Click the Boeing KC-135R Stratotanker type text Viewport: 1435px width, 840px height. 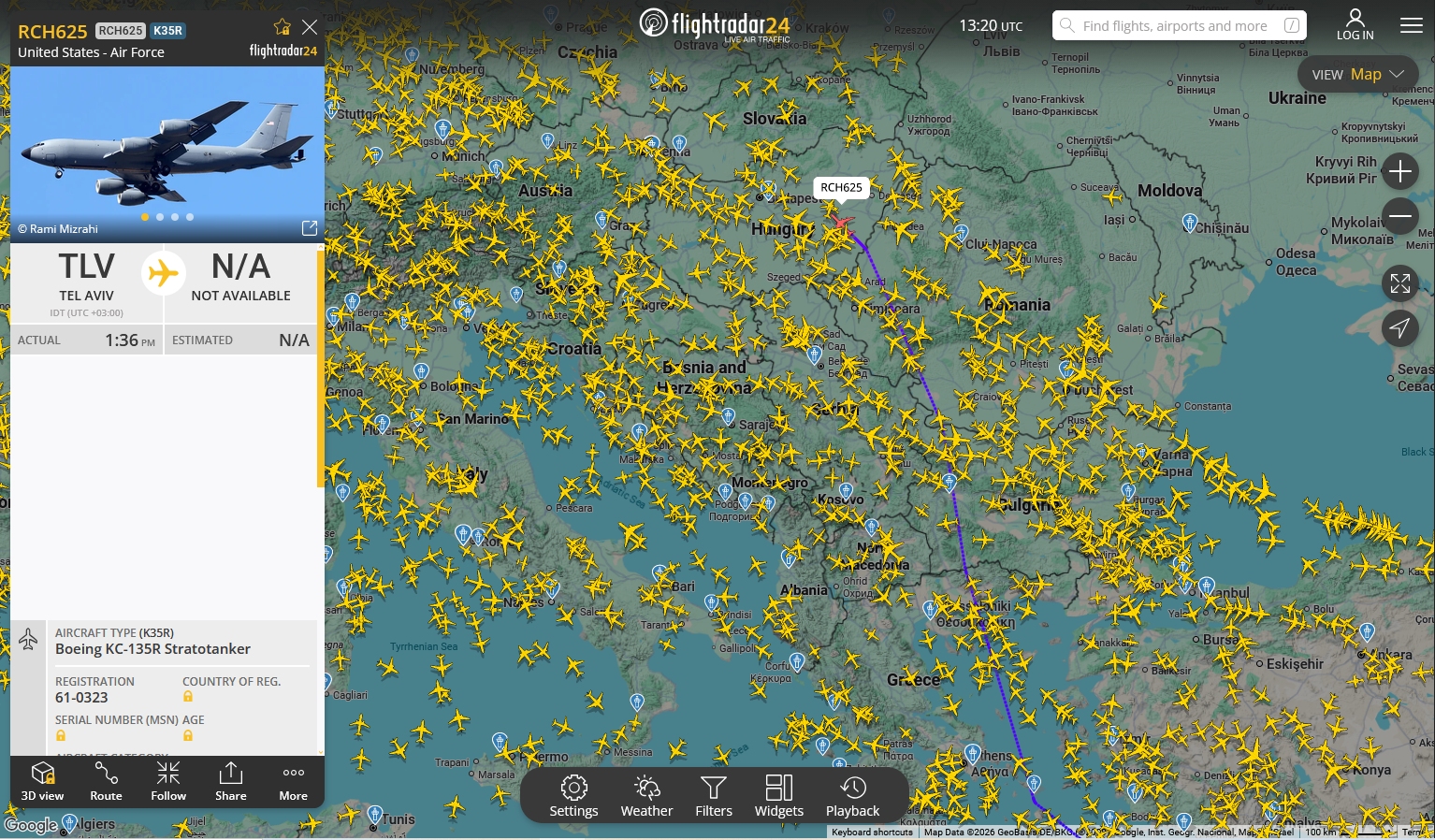[152, 649]
